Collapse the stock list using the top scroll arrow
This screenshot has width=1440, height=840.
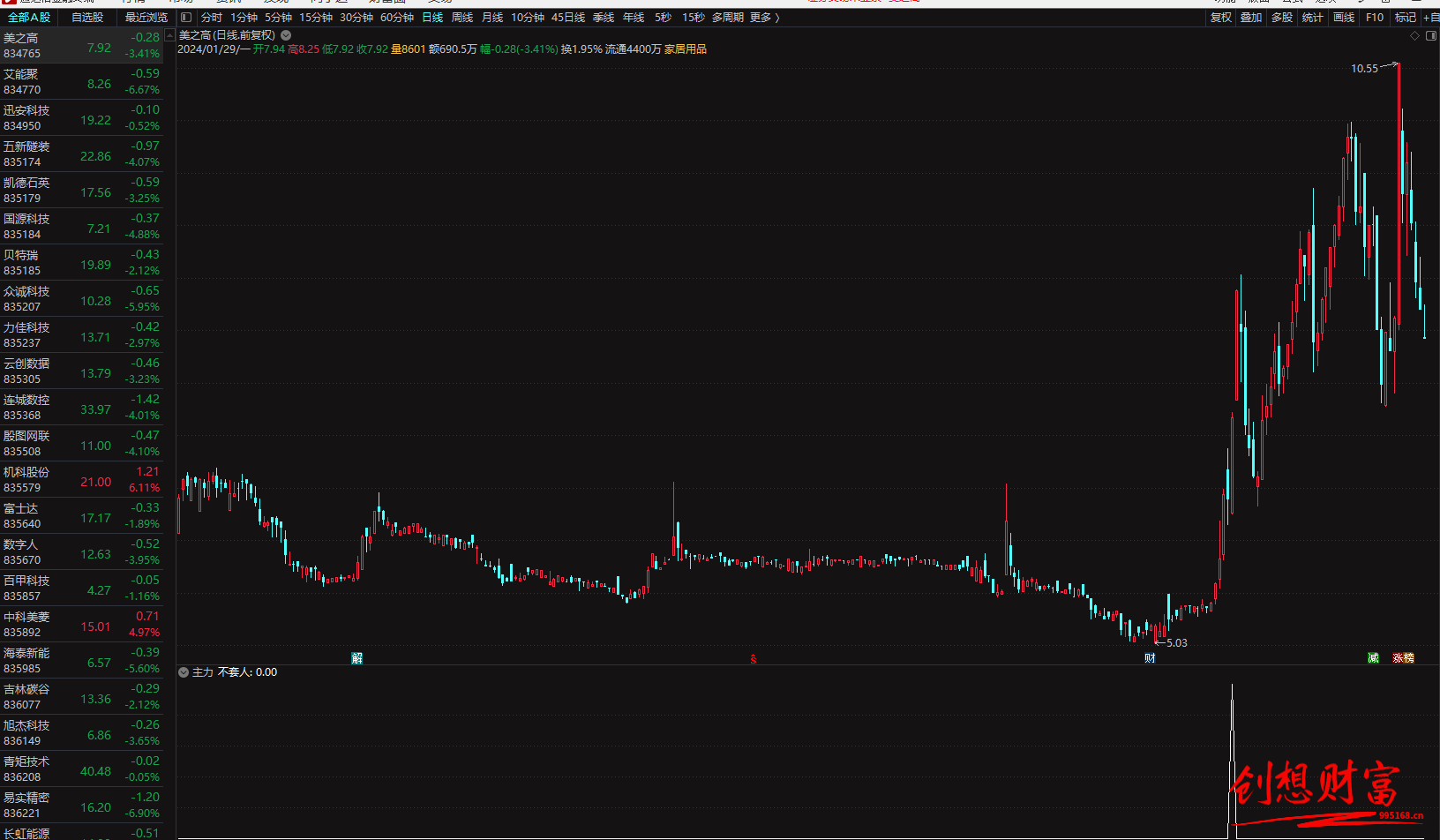170,35
